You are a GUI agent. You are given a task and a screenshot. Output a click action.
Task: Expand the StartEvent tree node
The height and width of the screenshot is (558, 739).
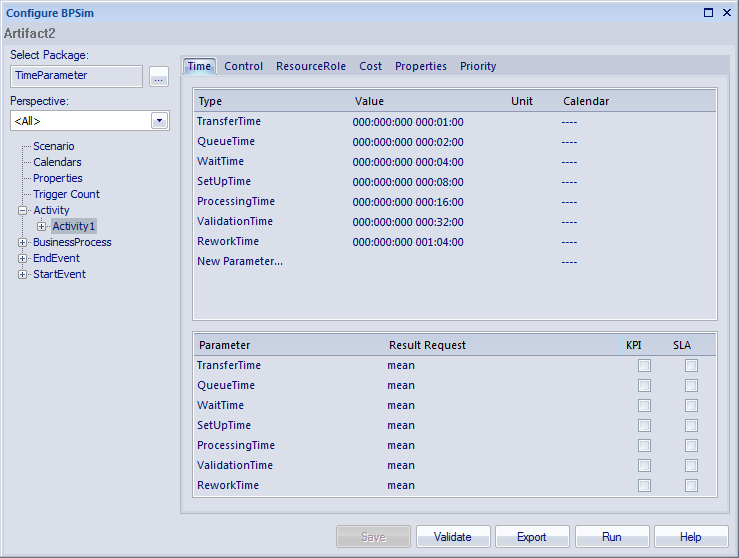coord(23,274)
